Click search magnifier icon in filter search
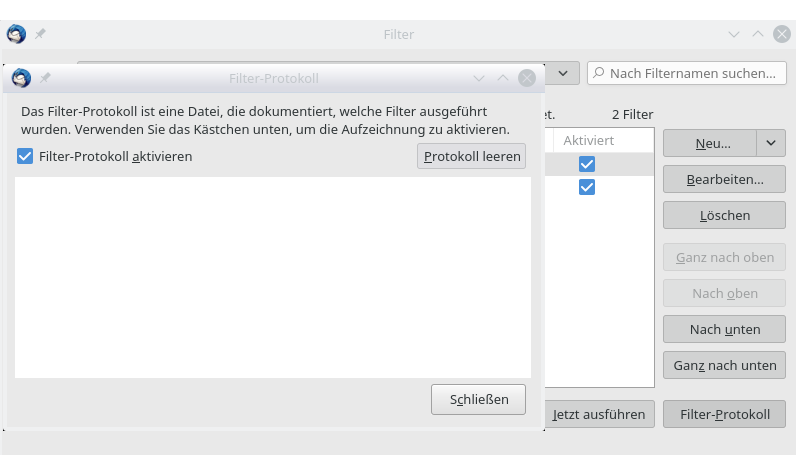The image size is (796, 455). (x=599, y=73)
